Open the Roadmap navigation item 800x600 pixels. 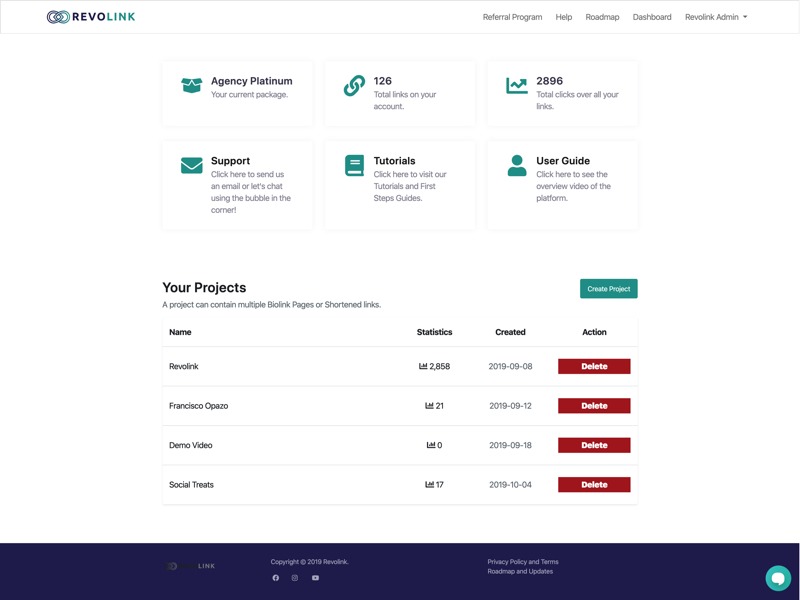(x=602, y=17)
